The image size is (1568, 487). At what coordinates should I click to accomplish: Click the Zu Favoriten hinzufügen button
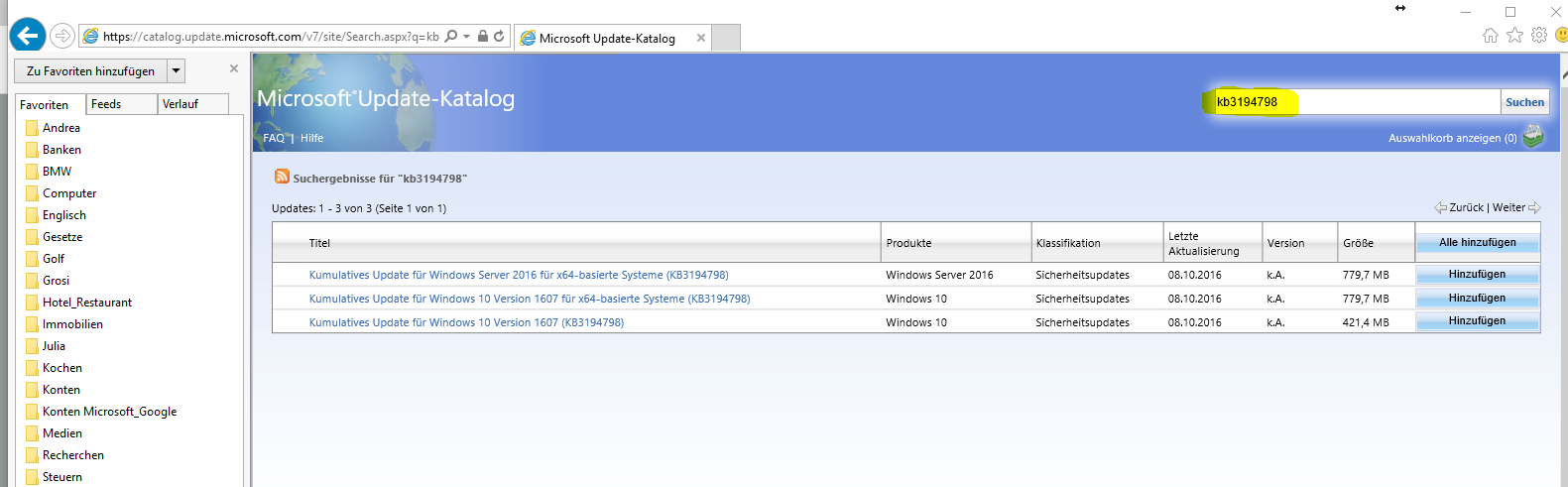[x=90, y=70]
